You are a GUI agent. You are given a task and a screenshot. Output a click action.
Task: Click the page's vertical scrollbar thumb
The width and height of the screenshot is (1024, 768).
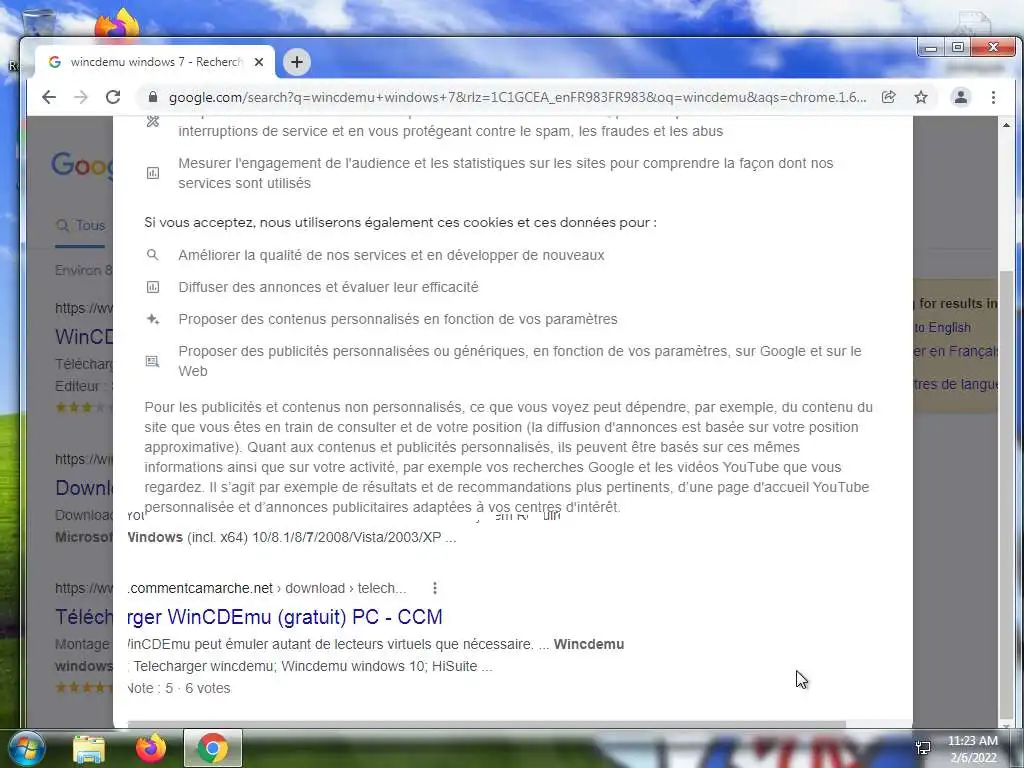click(1006, 493)
